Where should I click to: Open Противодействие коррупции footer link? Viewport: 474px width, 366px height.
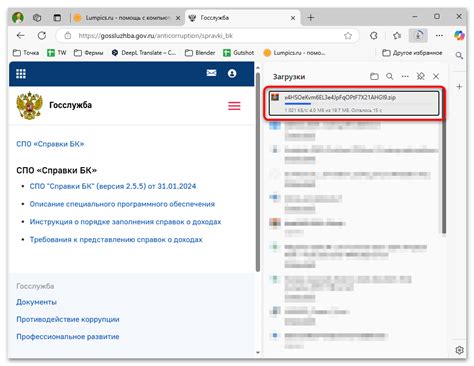(68, 319)
